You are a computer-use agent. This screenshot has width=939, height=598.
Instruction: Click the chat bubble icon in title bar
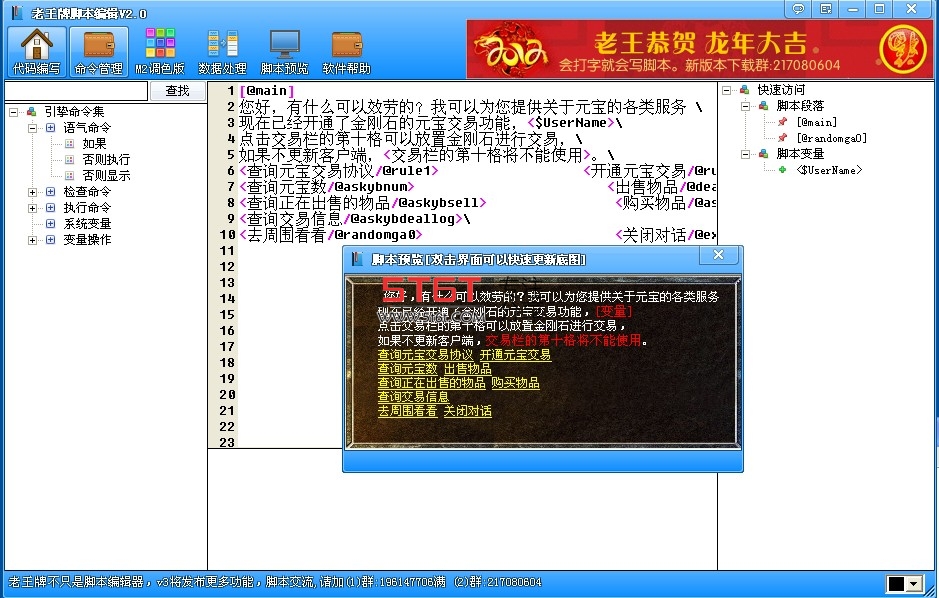tap(798, 8)
